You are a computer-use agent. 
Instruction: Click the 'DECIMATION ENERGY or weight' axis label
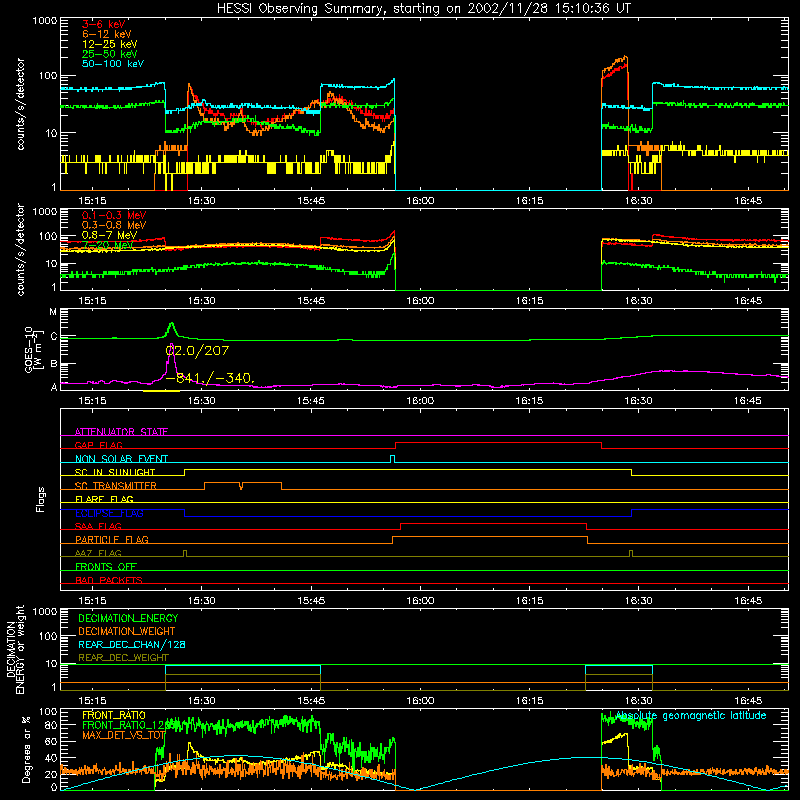(x=15, y=650)
